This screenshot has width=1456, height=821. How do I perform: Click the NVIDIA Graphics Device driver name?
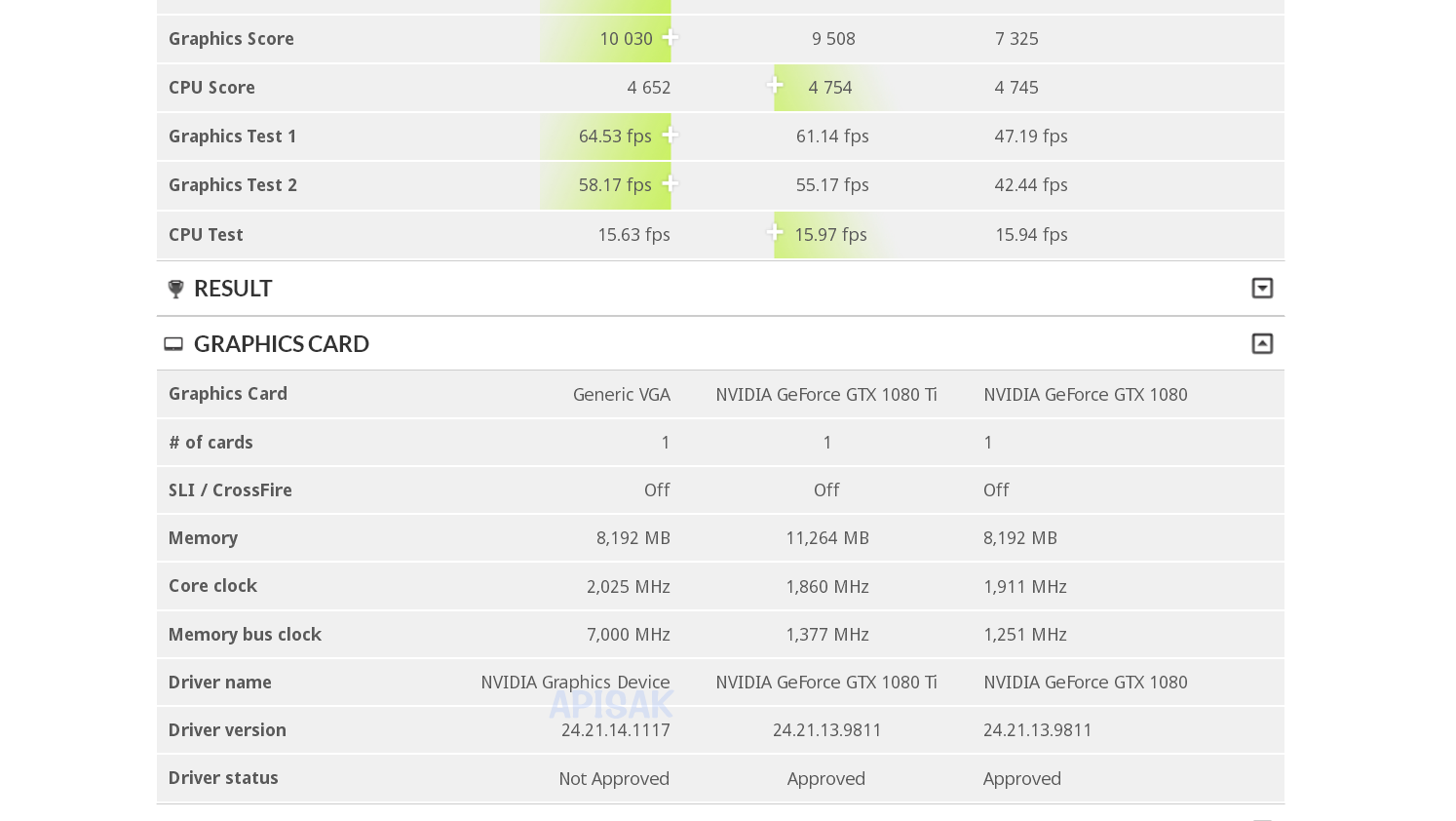(575, 683)
